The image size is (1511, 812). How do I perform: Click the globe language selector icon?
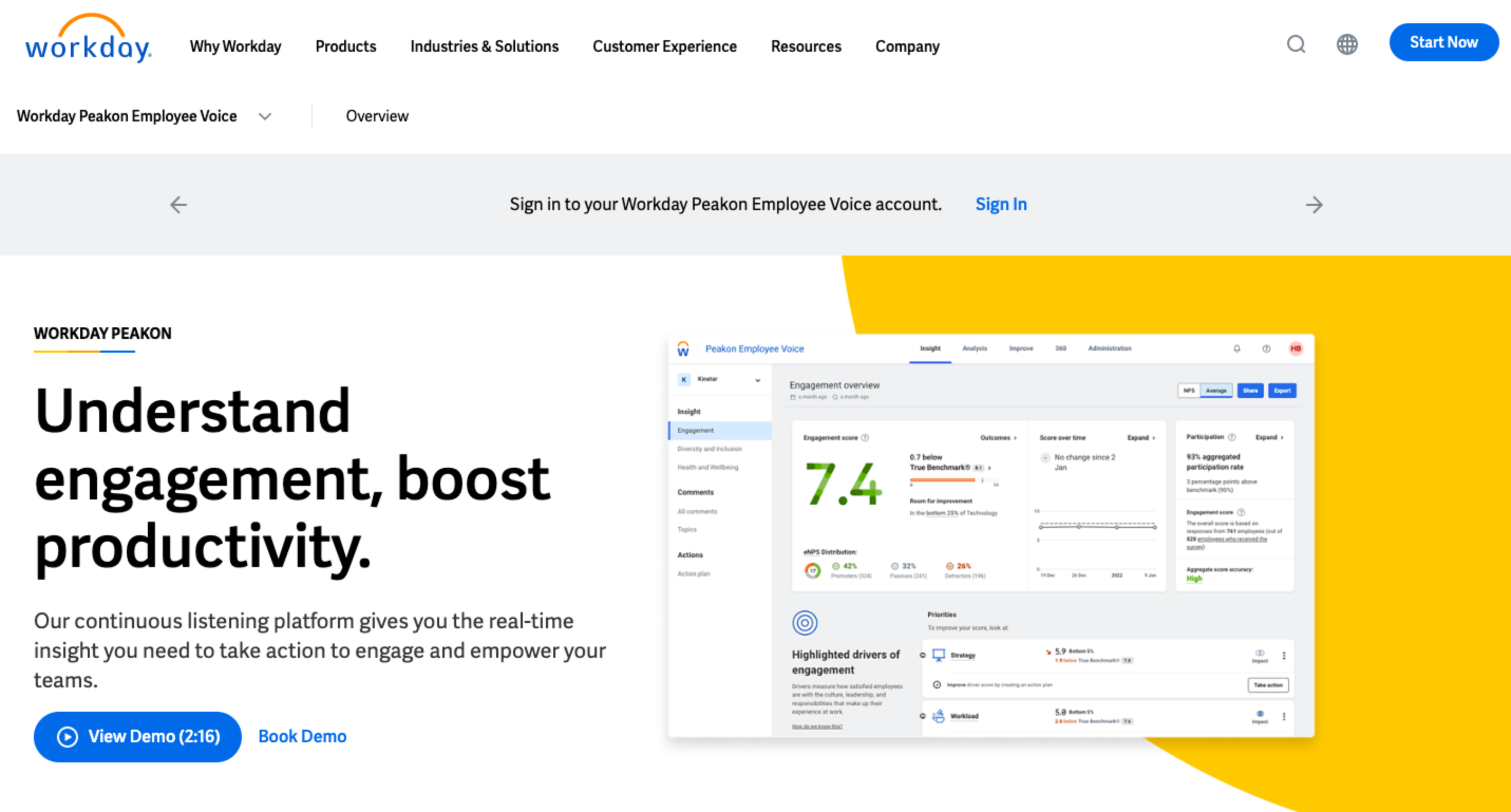[1347, 45]
